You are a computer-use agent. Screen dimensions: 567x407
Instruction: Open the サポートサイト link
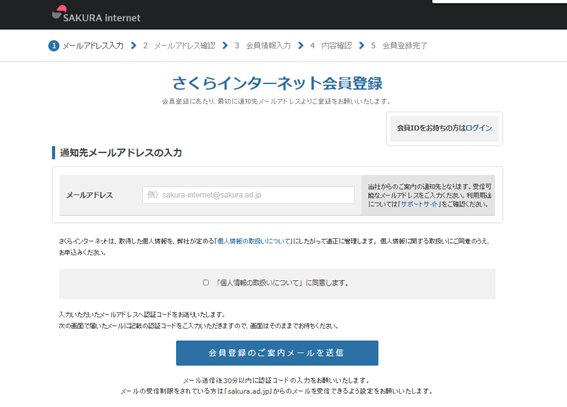pyautogui.click(x=419, y=204)
